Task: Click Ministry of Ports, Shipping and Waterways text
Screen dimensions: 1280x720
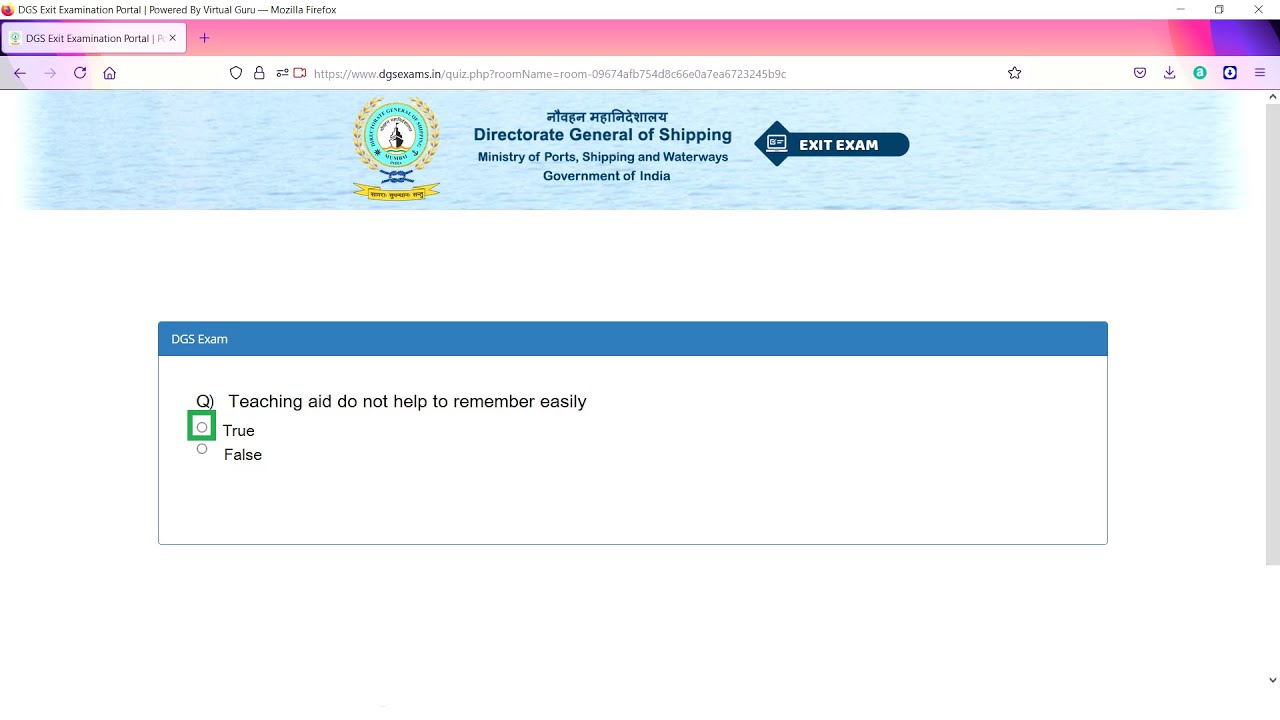Action: click(x=603, y=157)
